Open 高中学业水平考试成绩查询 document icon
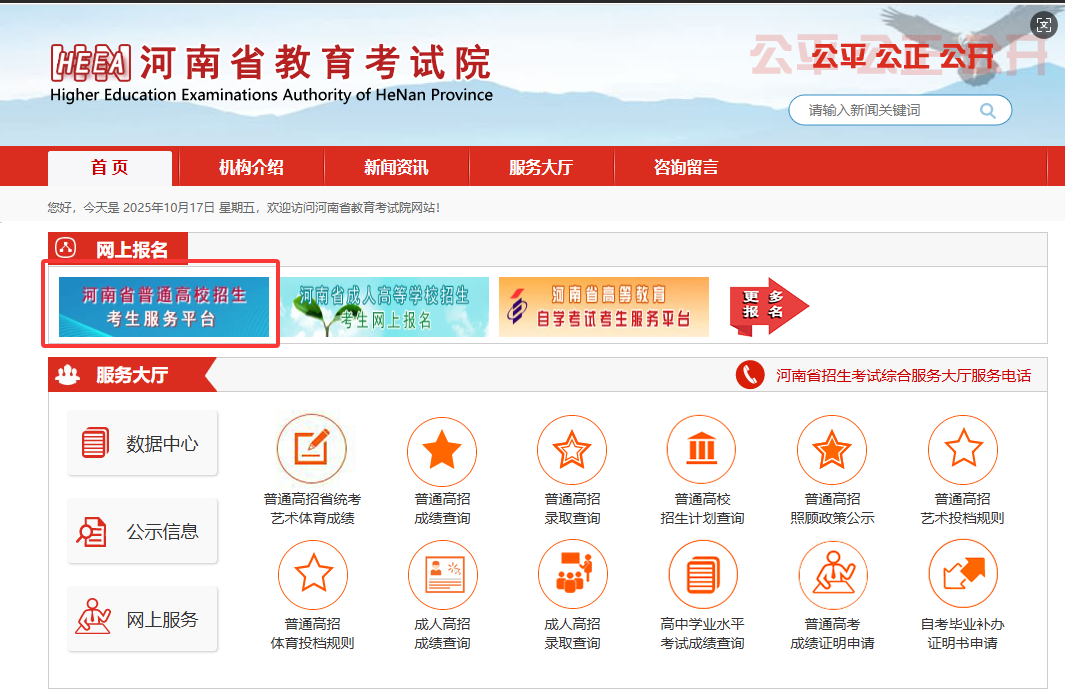This screenshot has height=698, width=1065. [702, 575]
